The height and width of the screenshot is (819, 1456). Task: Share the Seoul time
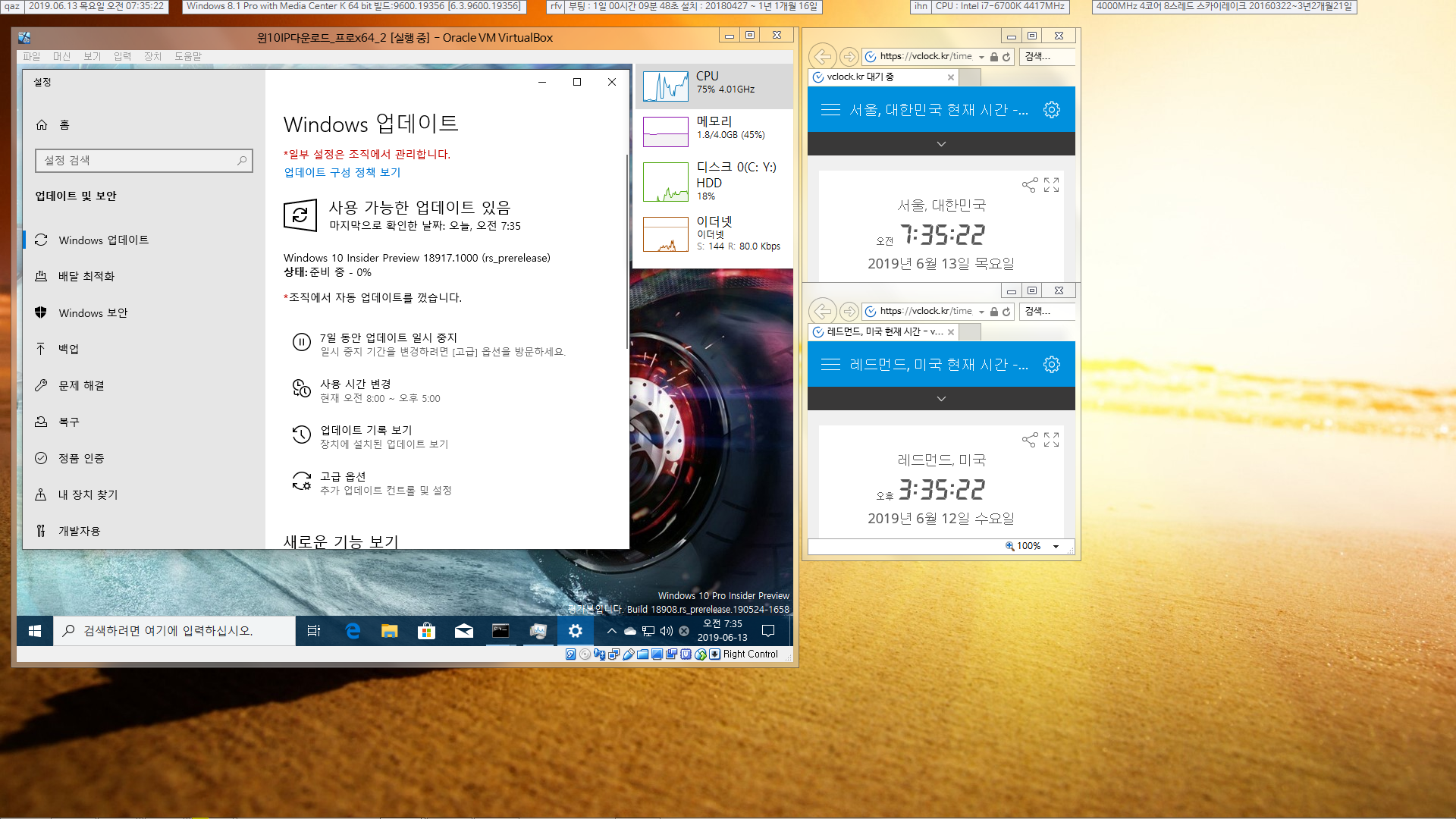(x=1029, y=185)
